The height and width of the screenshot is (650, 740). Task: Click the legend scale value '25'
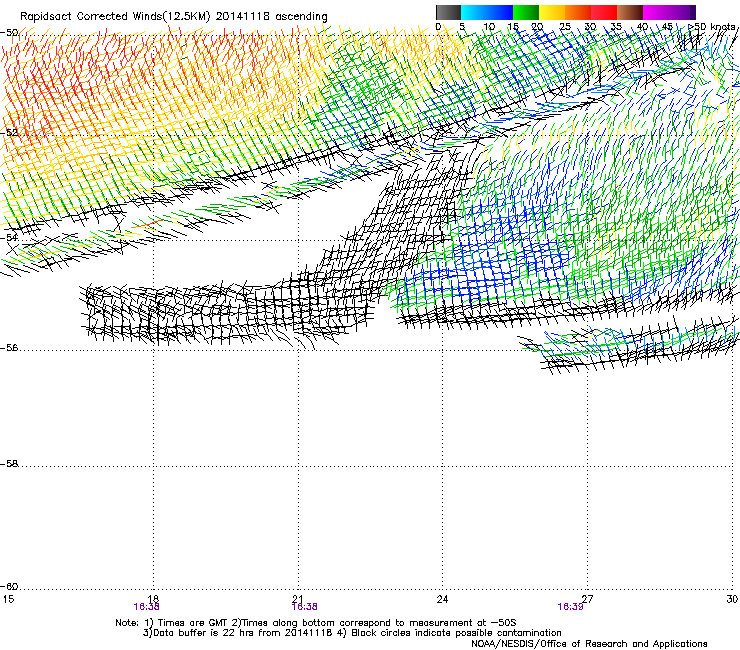pos(564,26)
